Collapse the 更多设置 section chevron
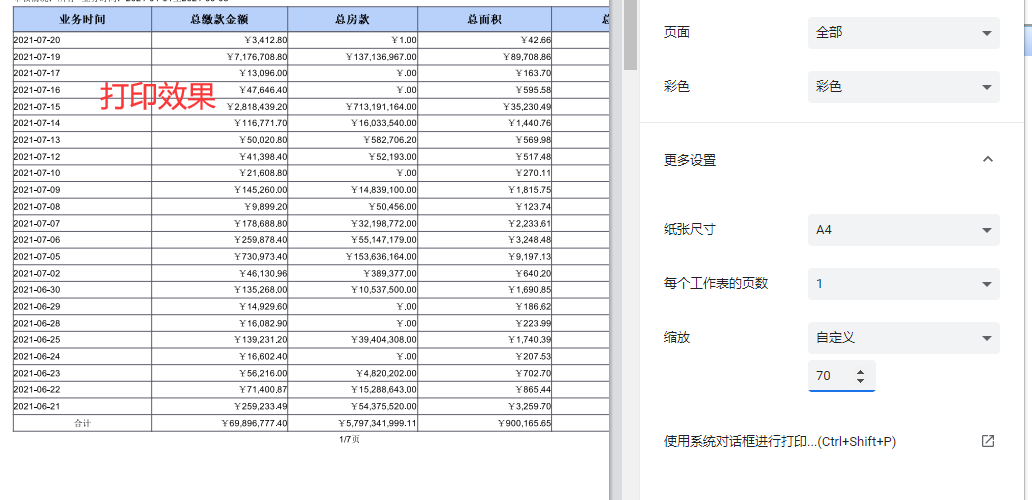The height and width of the screenshot is (500, 1032). pos(987,159)
